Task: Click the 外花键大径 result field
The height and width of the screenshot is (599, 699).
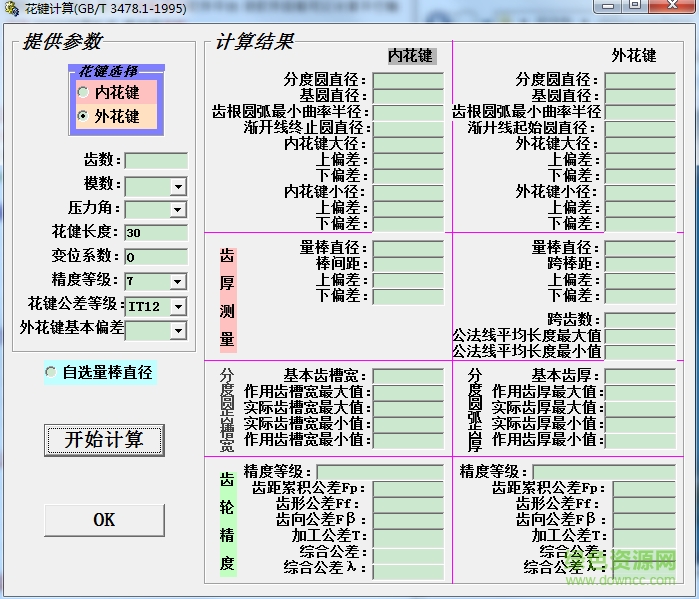Action: coord(640,144)
